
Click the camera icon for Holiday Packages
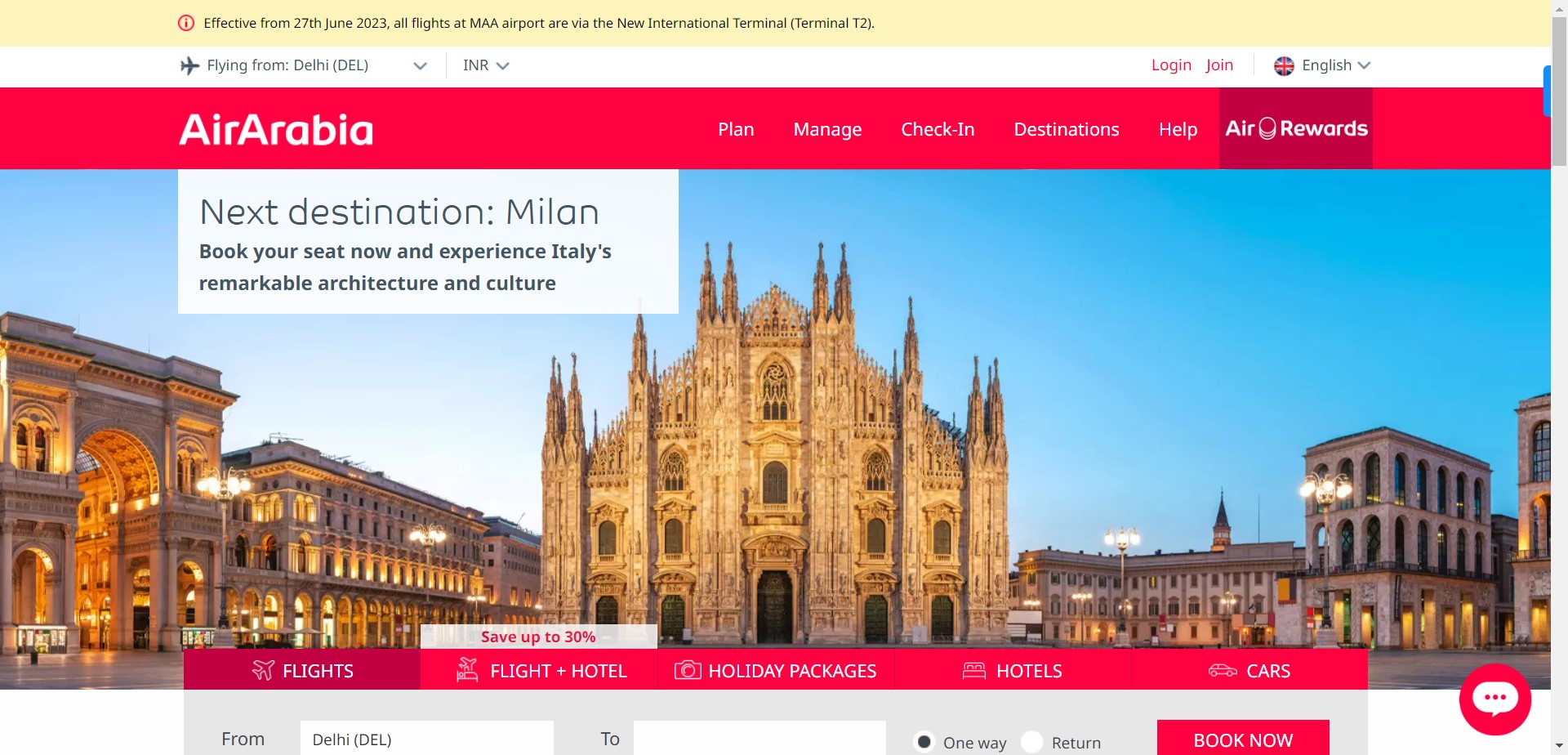687,671
